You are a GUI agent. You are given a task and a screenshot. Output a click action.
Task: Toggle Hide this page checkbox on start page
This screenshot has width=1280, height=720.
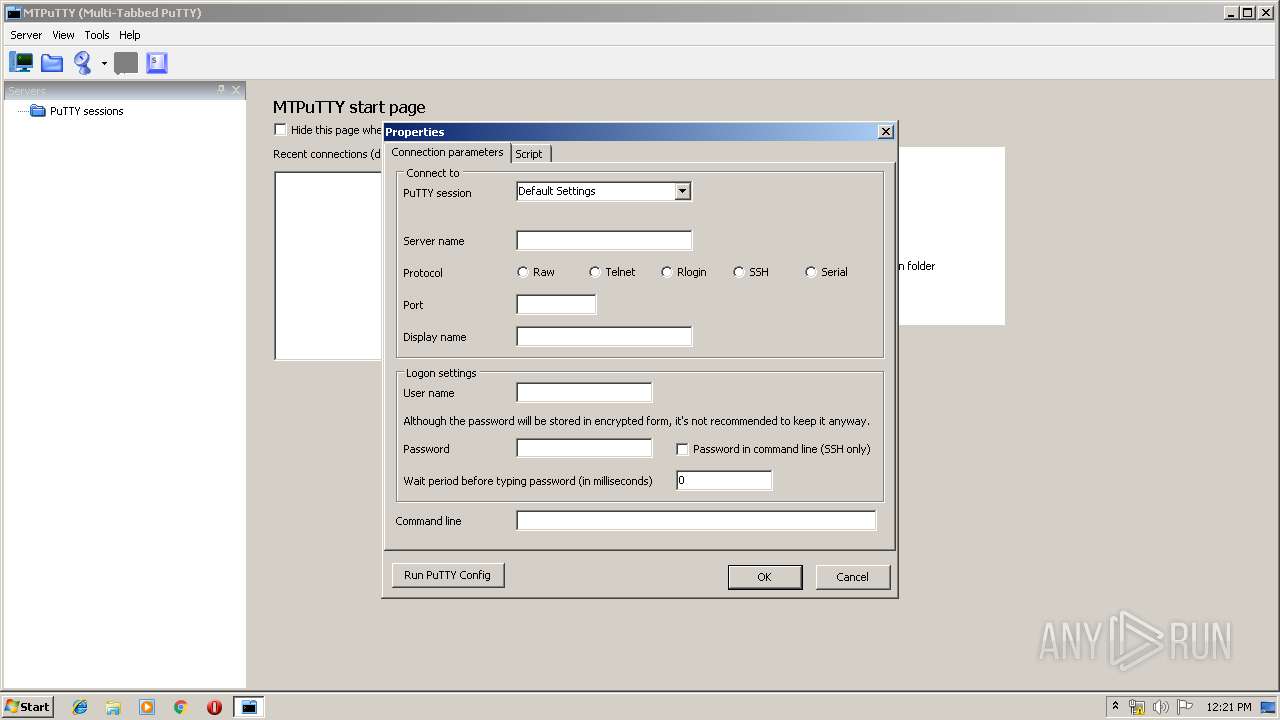pyautogui.click(x=280, y=130)
